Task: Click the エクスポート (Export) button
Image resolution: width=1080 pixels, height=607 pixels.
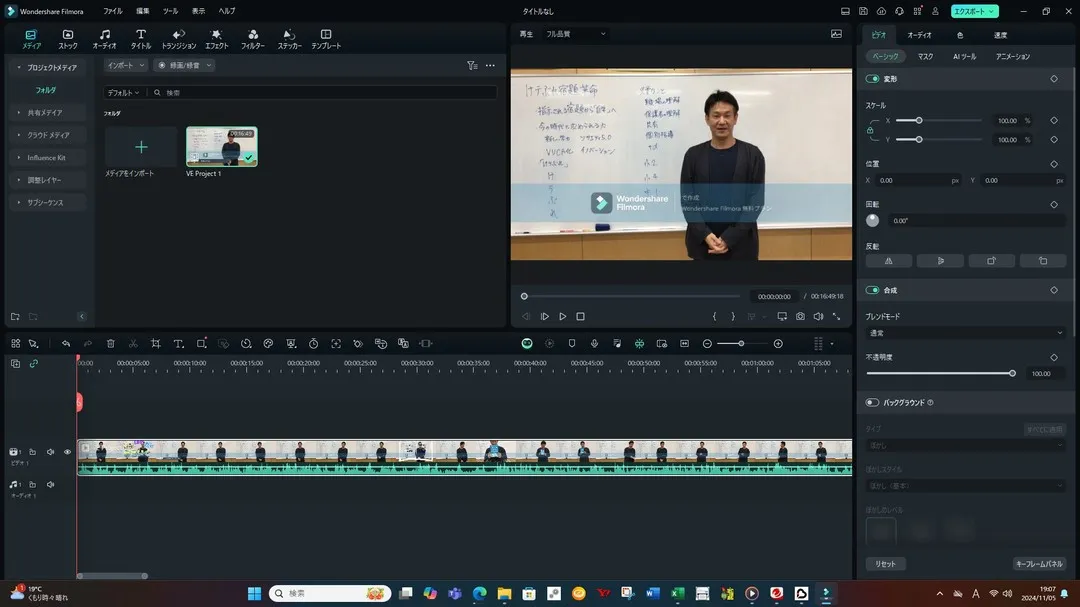Action: [974, 11]
